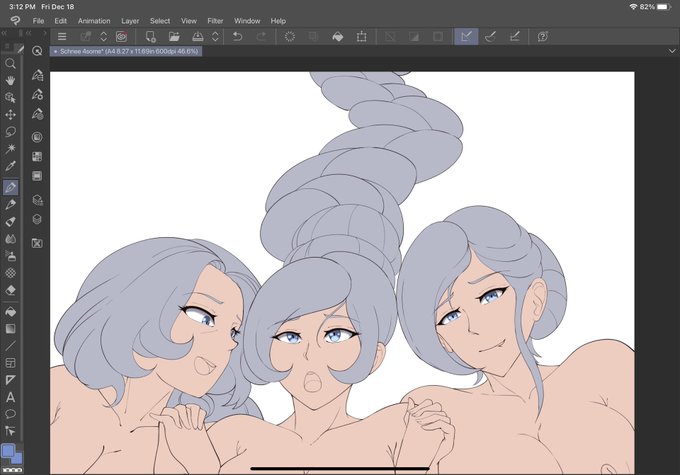Click the Fill icon in the command bar
This screenshot has width=680, height=475.
[x=337, y=37]
